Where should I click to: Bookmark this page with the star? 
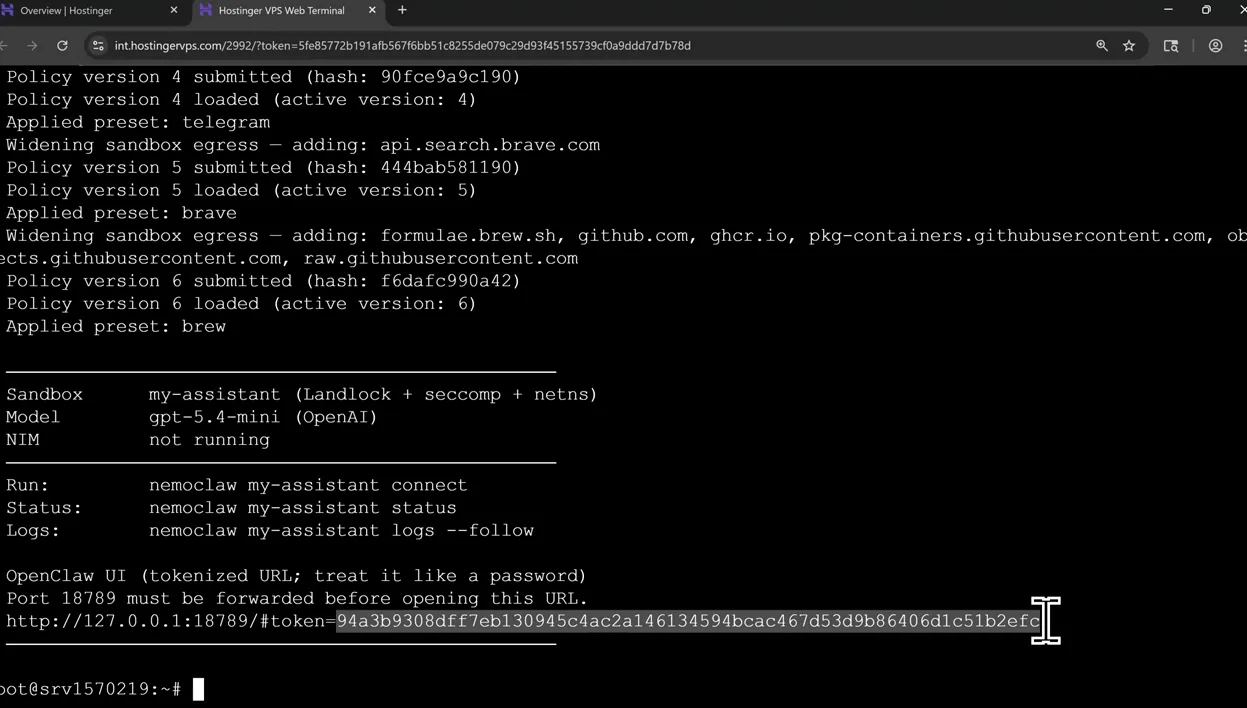pos(1129,46)
